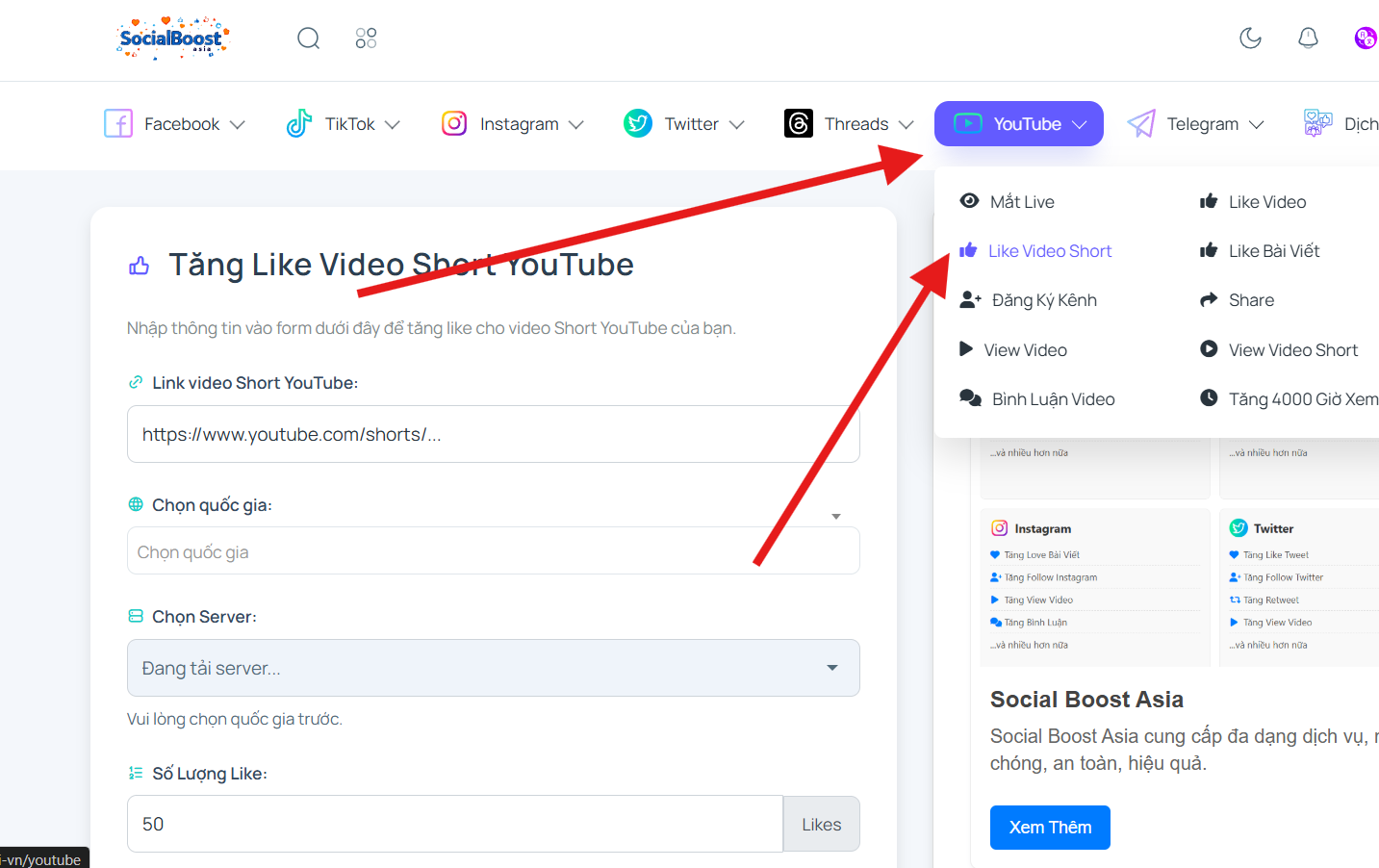Viewport: 1379px width, 868px height.
Task: Click the Instagram services card thumbnail
Action: (x=1095, y=587)
